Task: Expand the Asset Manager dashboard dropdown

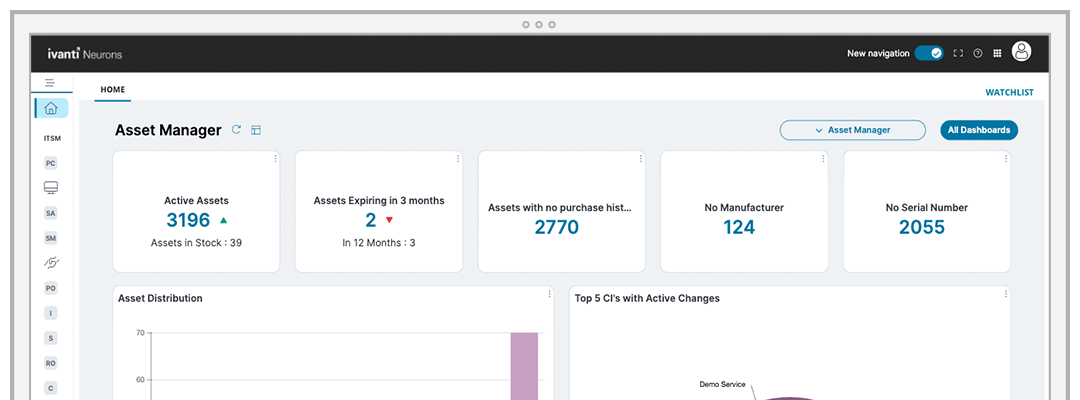Action: [x=852, y=130]
